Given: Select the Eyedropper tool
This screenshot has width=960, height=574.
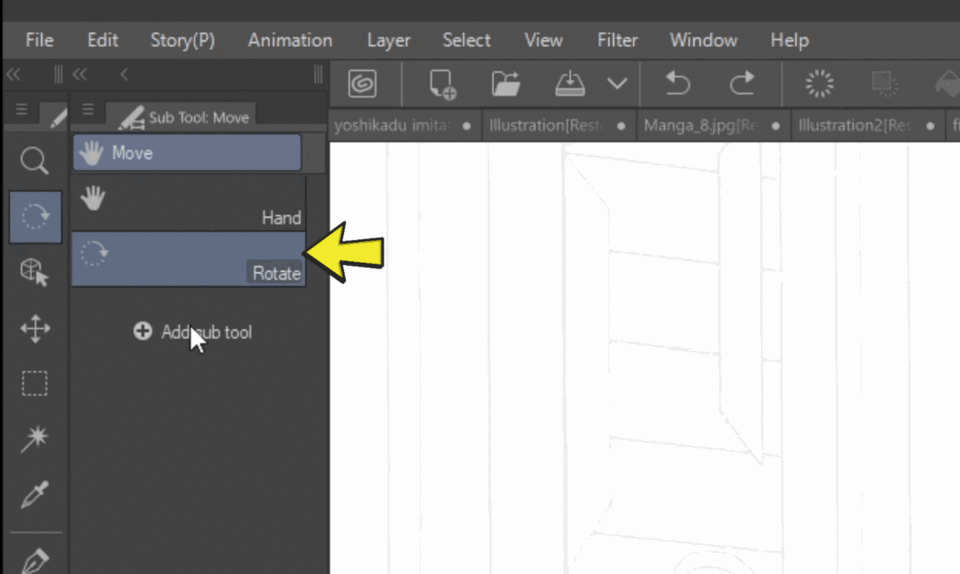Looking at the screenshot, I should point(34,494).
